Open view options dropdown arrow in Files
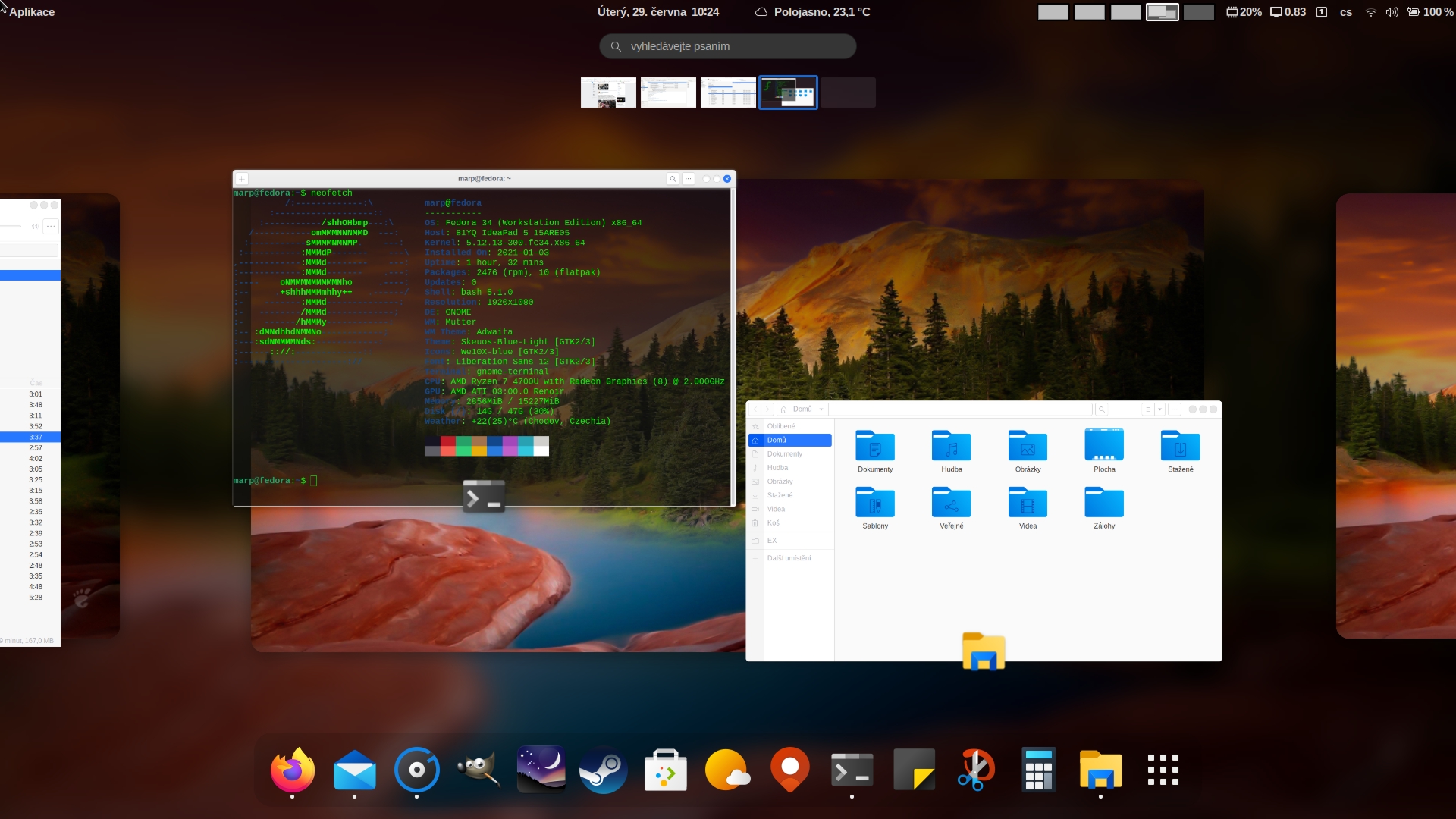1456x819 pixels. coord(1159,409)
